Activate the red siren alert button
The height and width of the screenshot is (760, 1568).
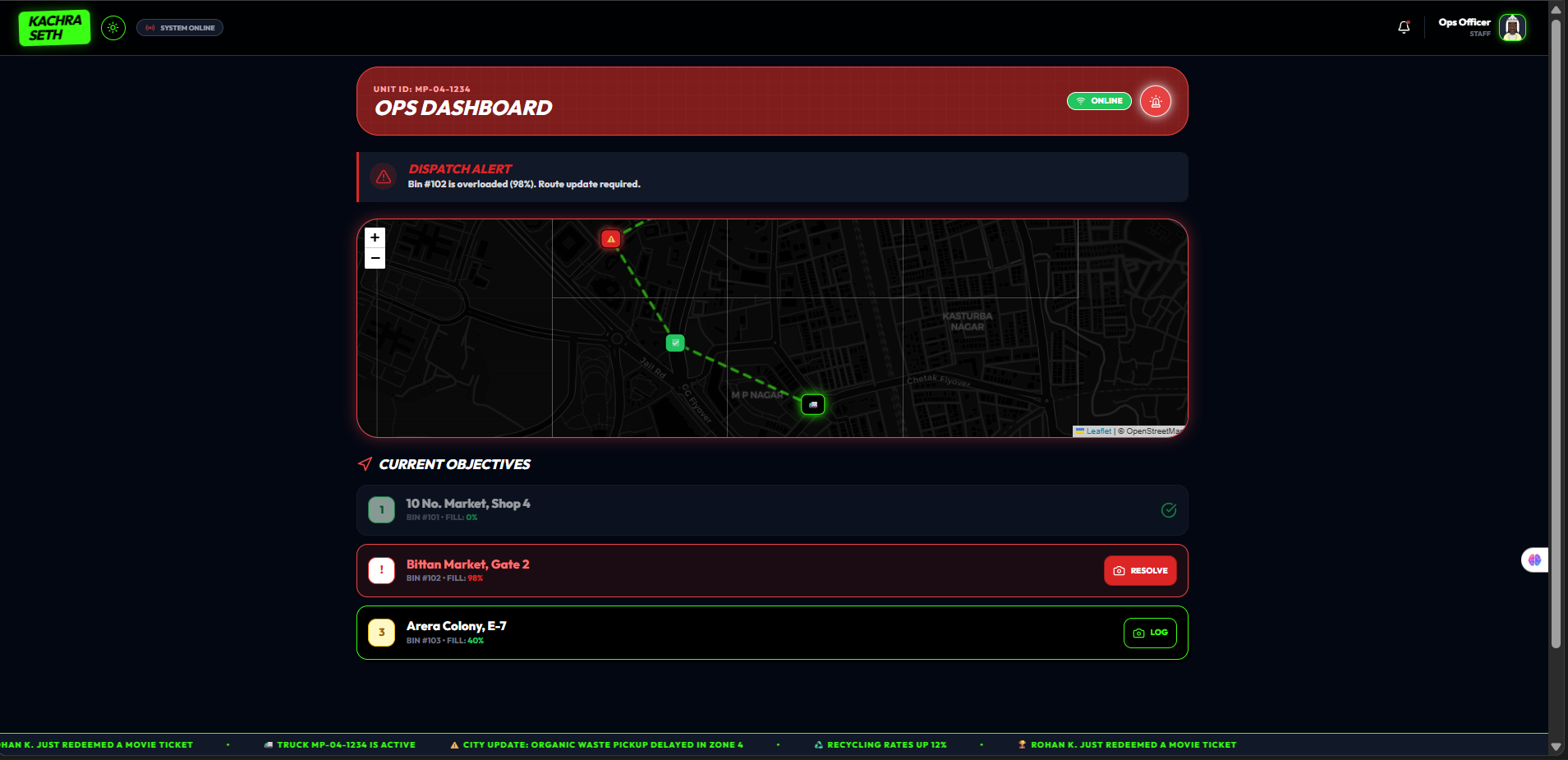[x=1155, y=101]
